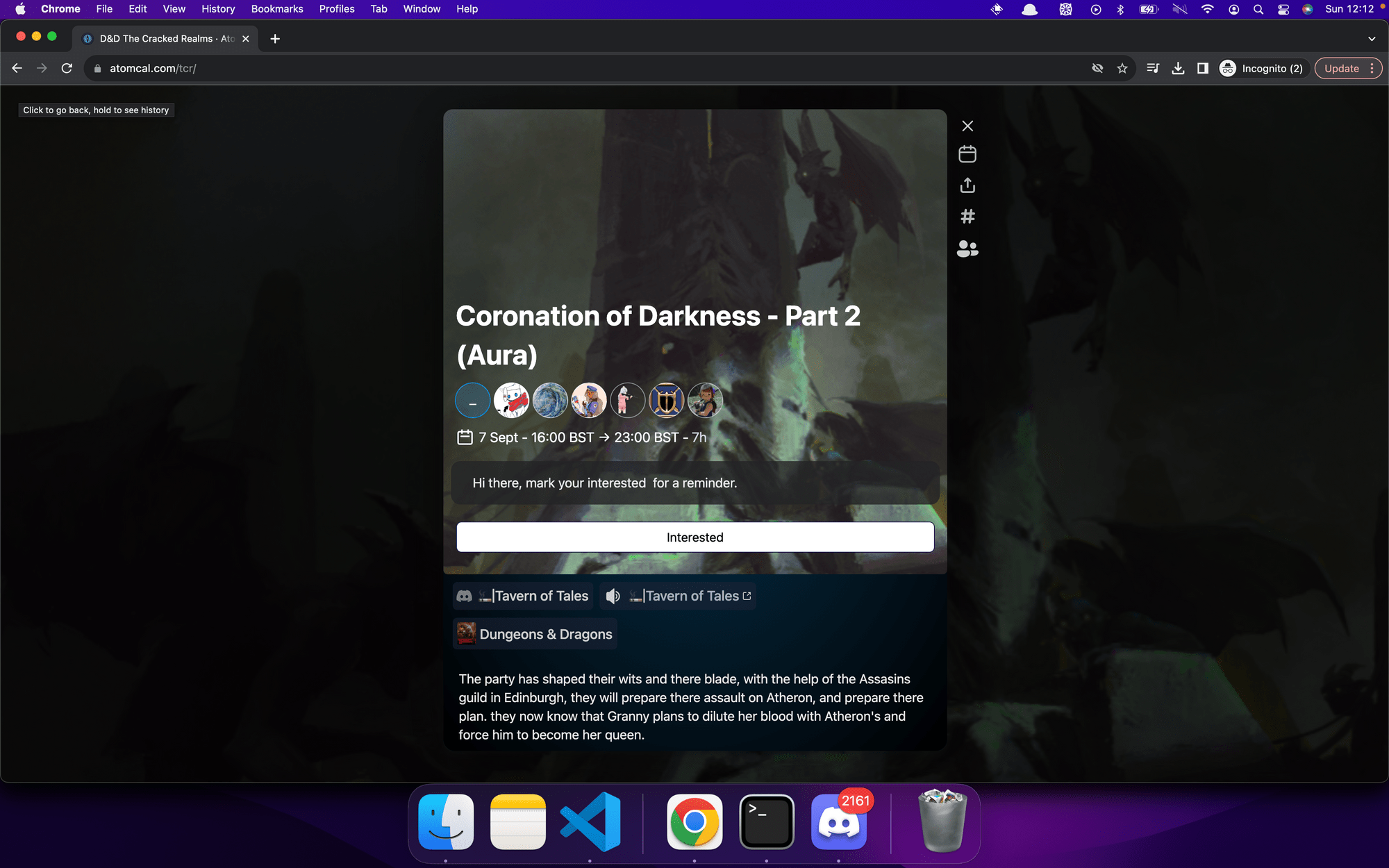Click the calendar icon by event date

(465, 437)
